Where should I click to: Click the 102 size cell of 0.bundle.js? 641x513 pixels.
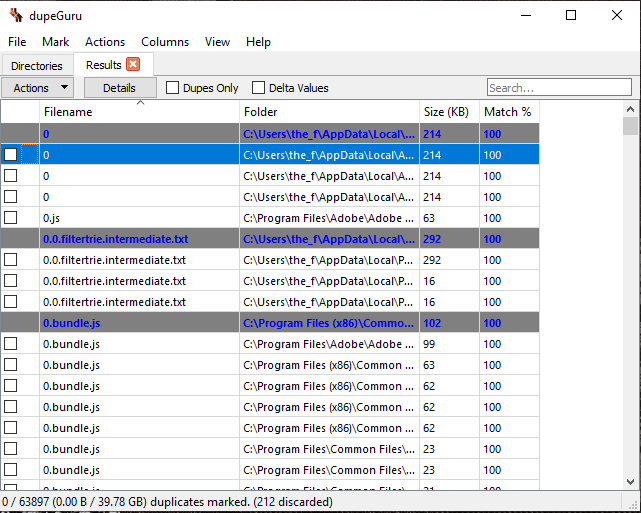[449, 323]
